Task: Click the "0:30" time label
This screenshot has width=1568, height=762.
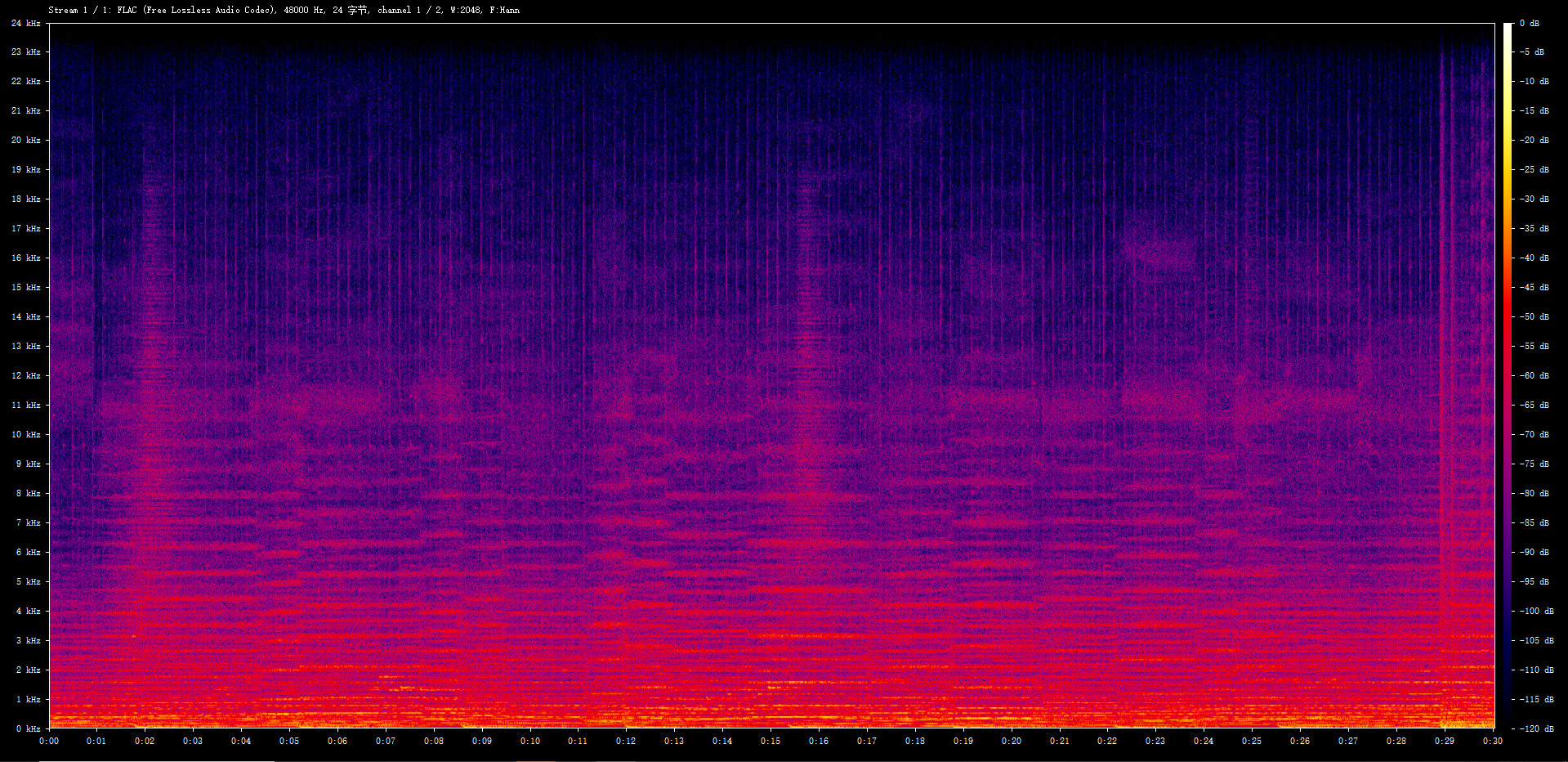Action: click(x=1493, y=741)
